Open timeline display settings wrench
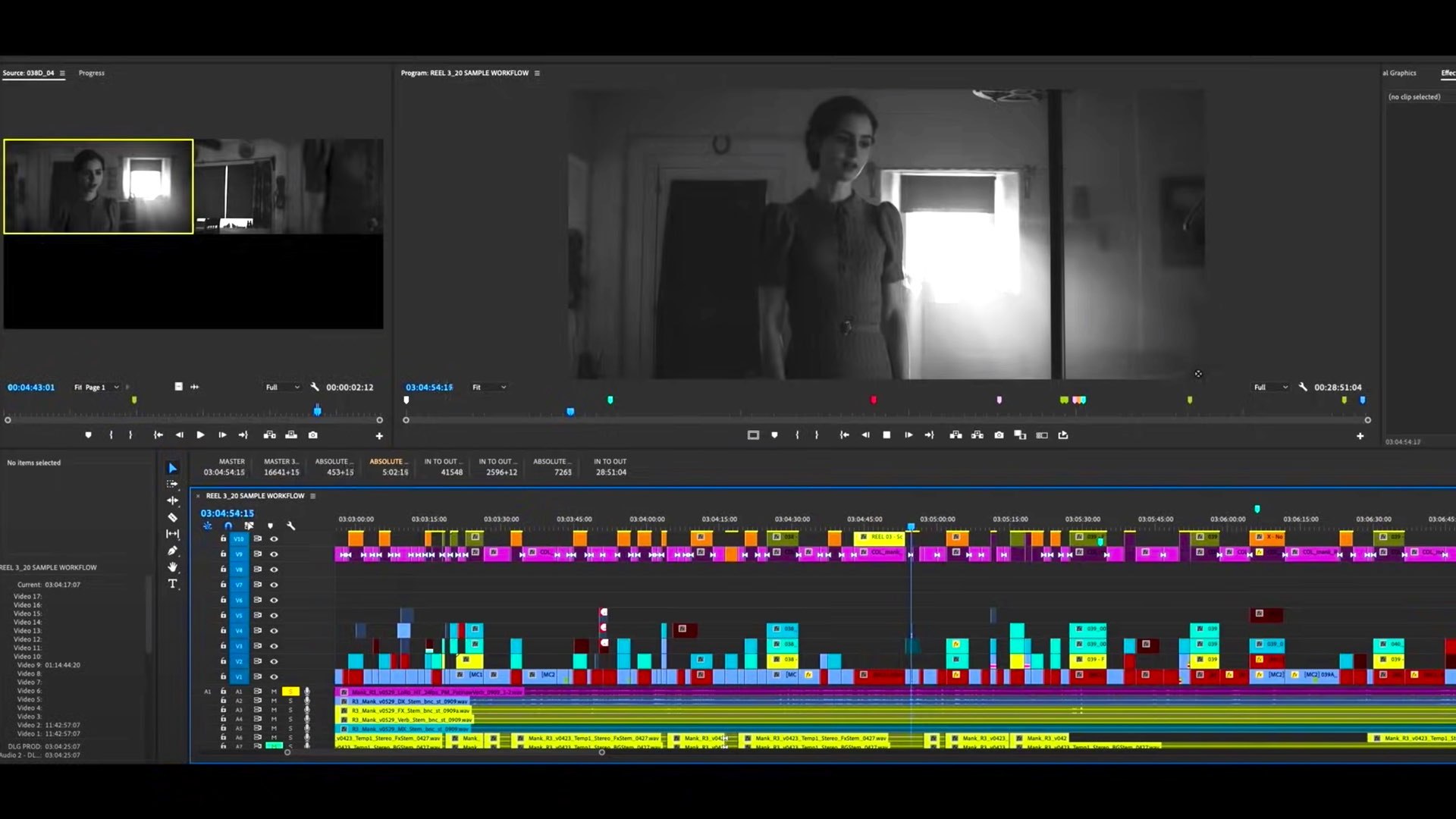The width and height of the screenshot is (1456, 819). coord(291,526)
